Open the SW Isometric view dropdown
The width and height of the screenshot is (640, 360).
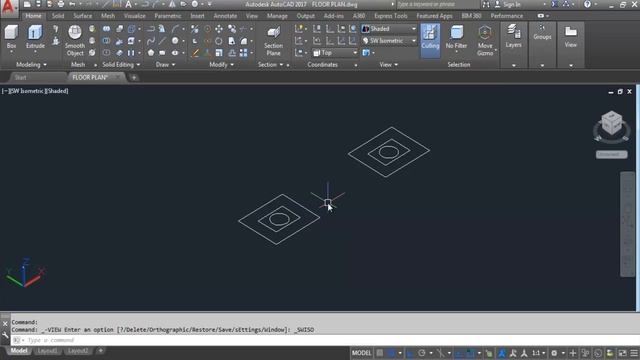389,41
